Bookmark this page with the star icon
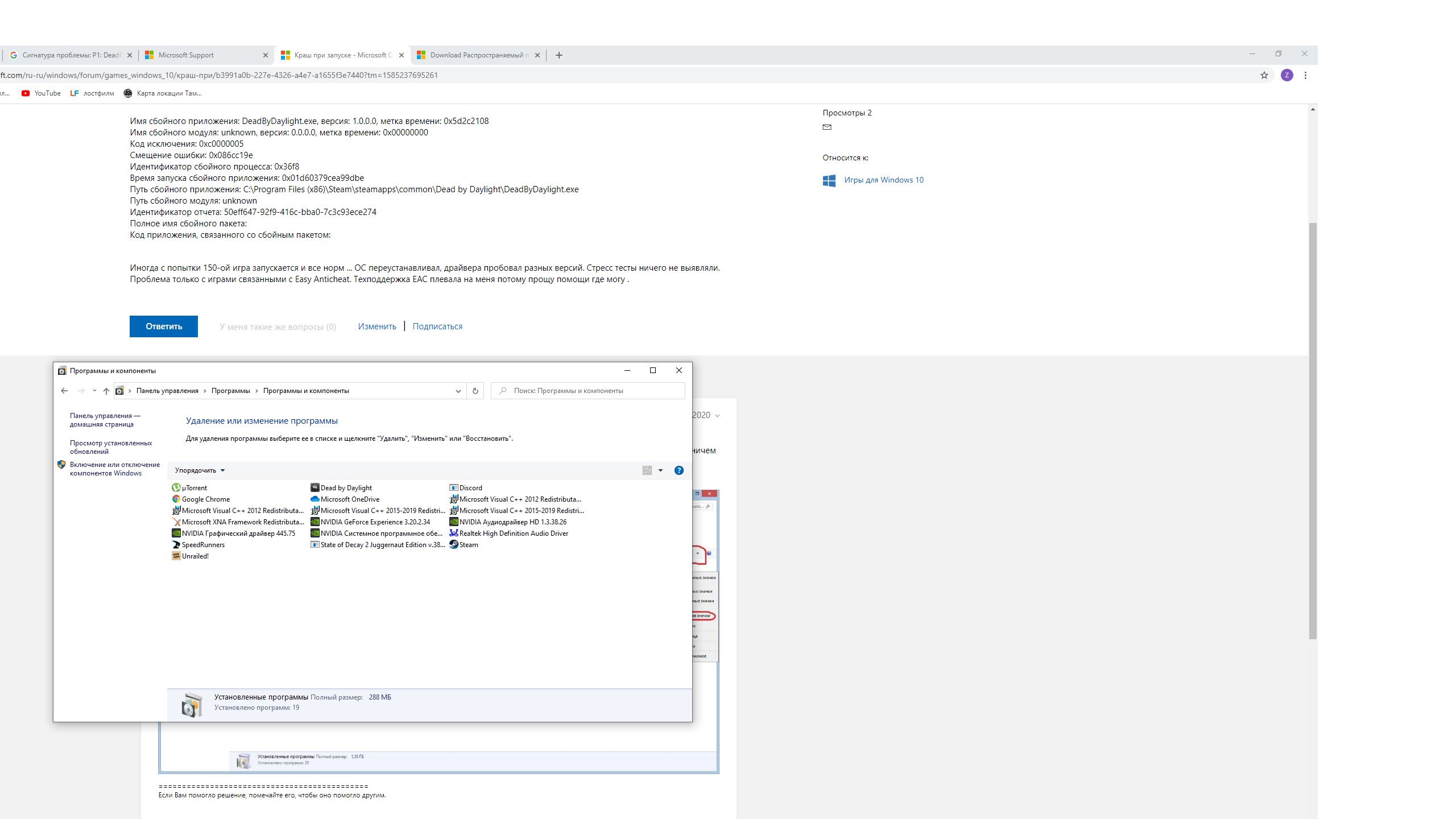The height and width of the screenshot is (819, 1456). click(1264, 75)
